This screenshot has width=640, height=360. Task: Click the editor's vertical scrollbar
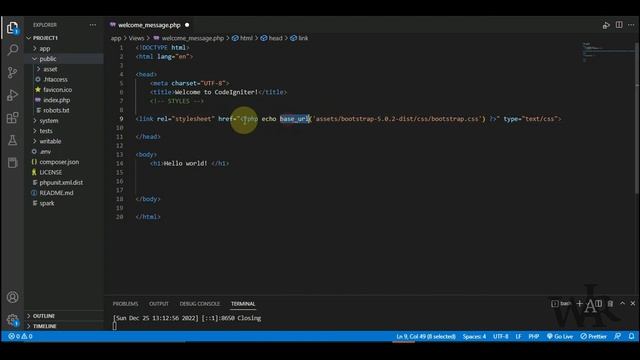(637, 118)
